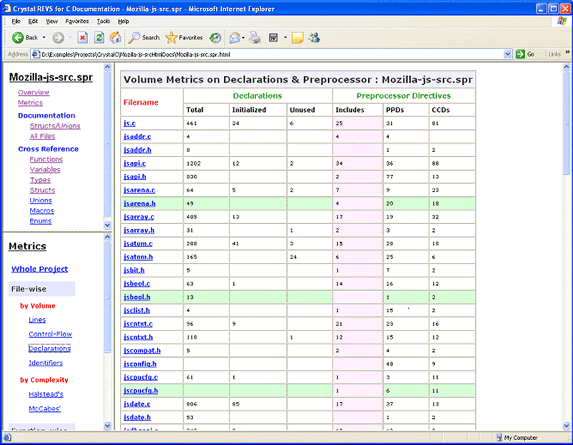Open the Declarations volume metrics link
The width and height of the screenshot is (573, 445).
pyautogui.click(x=49, y=349)
